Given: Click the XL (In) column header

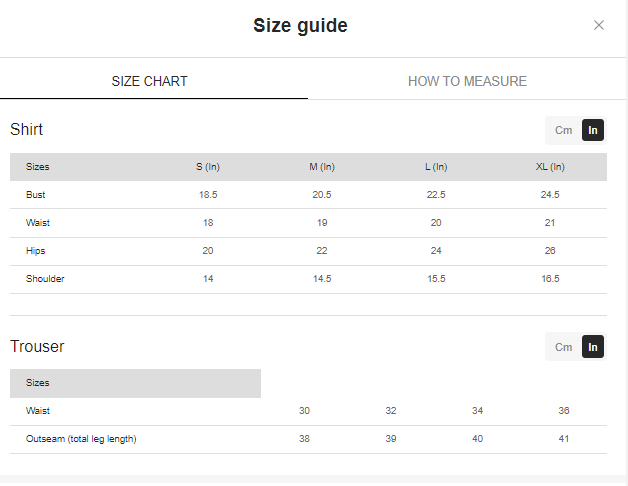Looking at the screenshot, I should [x=550, y=167].
